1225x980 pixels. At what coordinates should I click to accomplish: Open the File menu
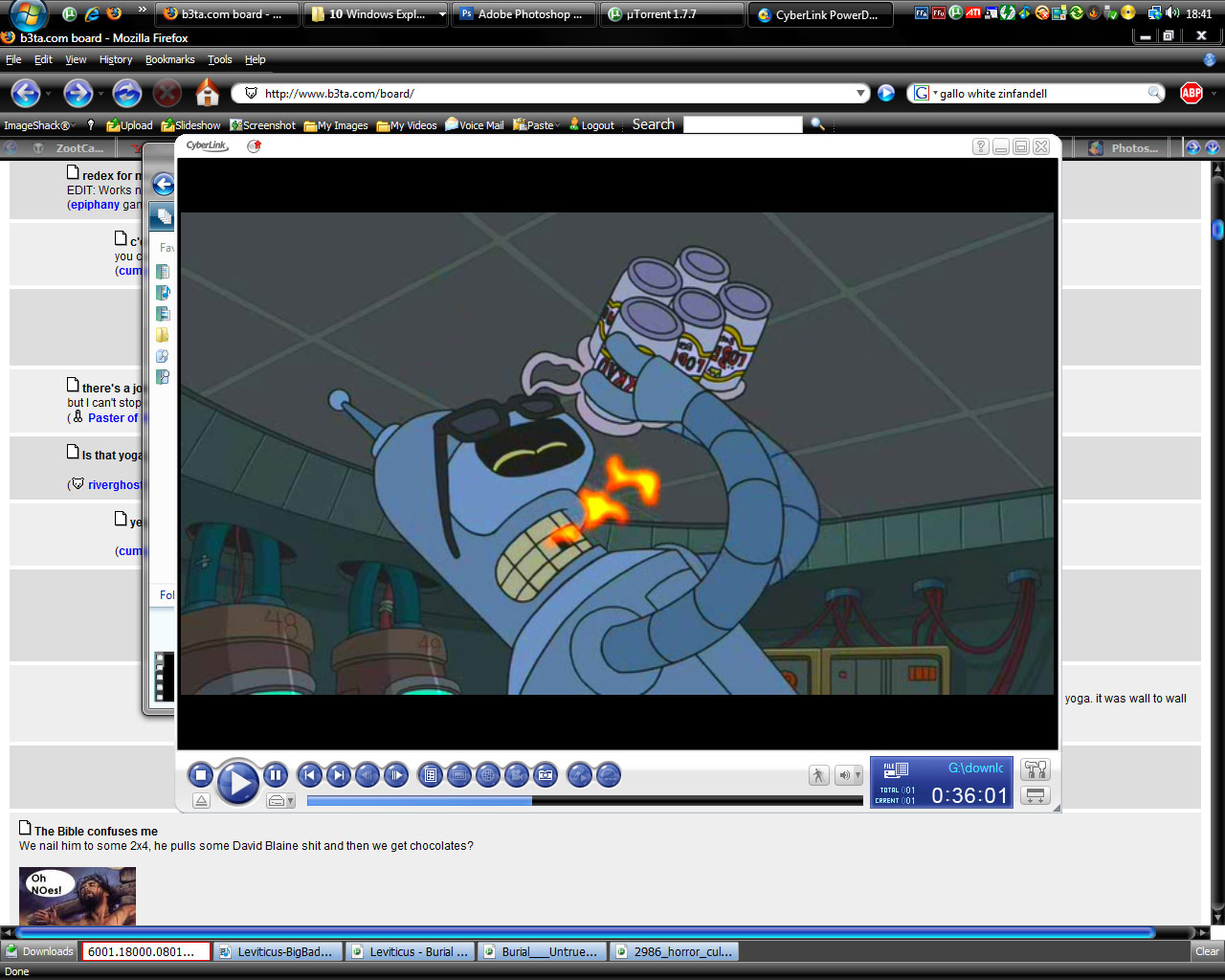point(13,59)
